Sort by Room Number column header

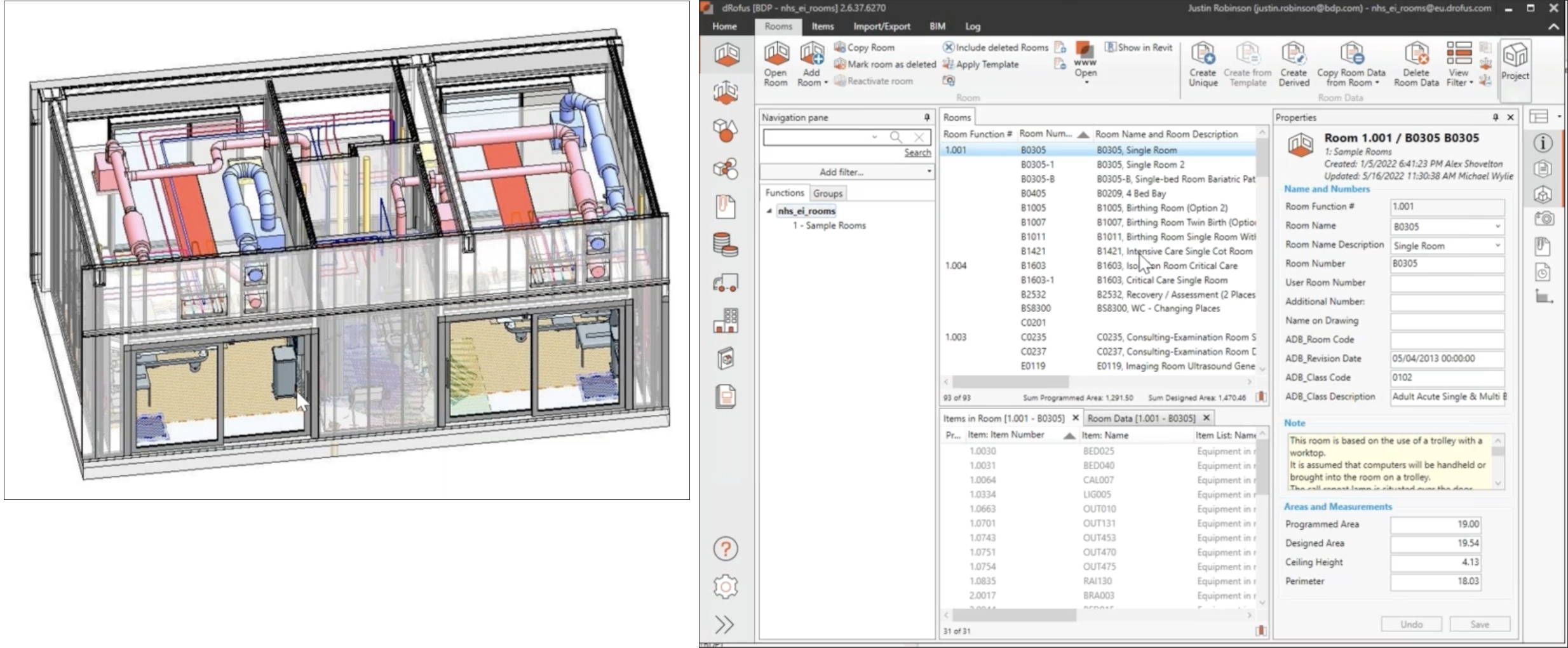tap(1053, 134)
